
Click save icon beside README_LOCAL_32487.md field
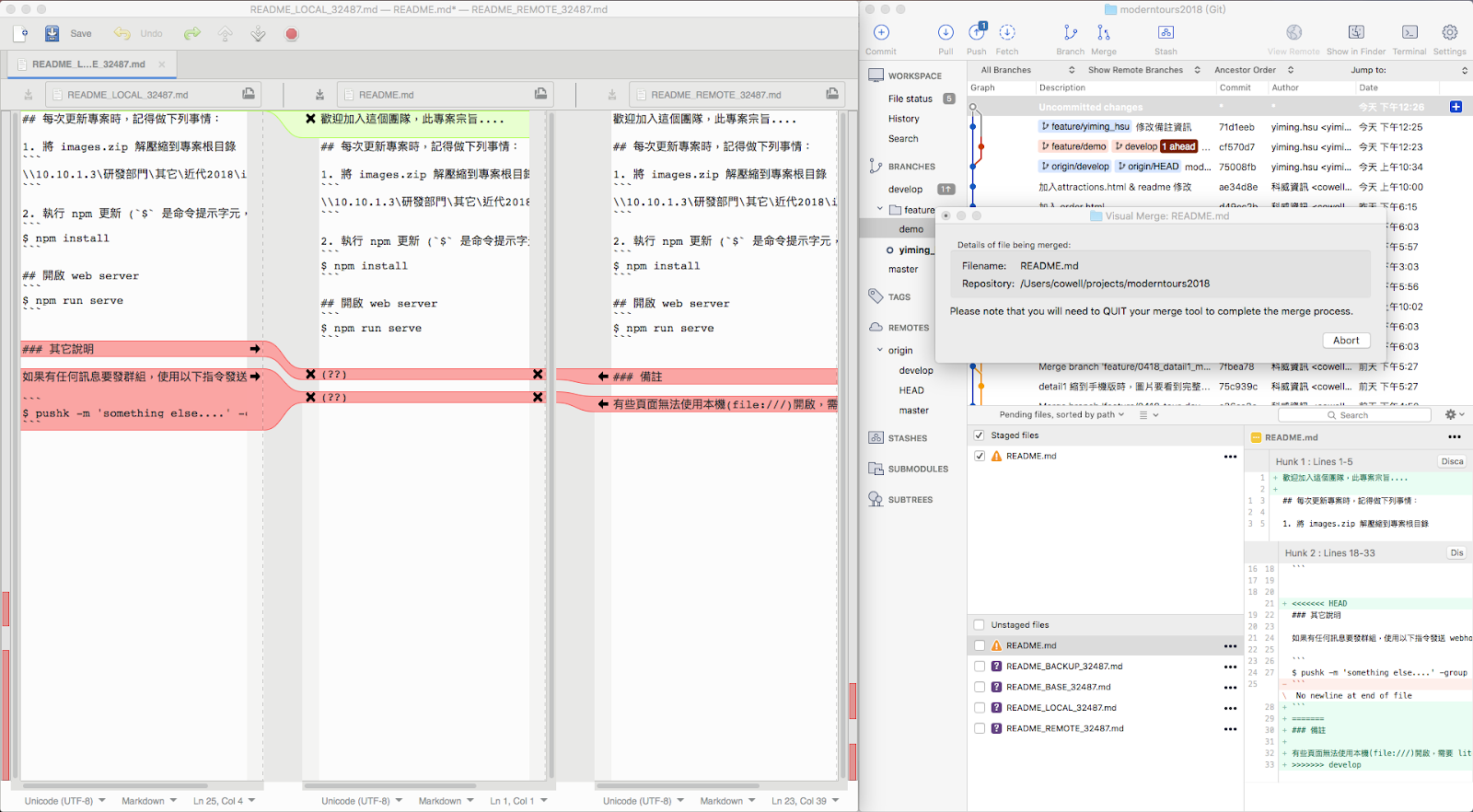click(x=249, y=94)
